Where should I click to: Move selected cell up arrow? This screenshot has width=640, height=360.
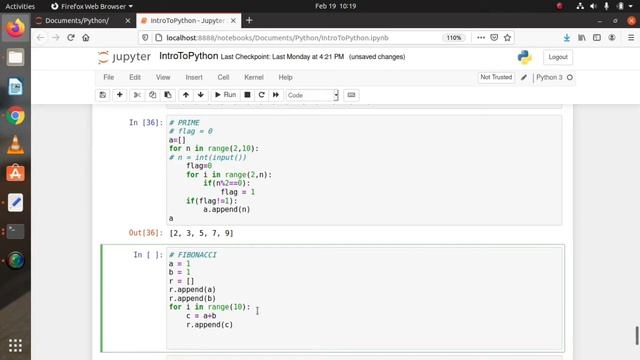coord(186,95)
